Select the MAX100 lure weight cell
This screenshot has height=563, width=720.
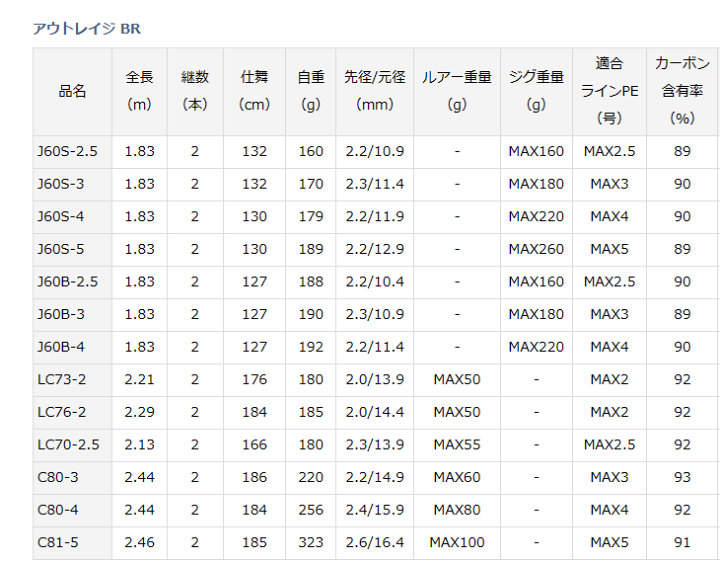click(457, 542)
